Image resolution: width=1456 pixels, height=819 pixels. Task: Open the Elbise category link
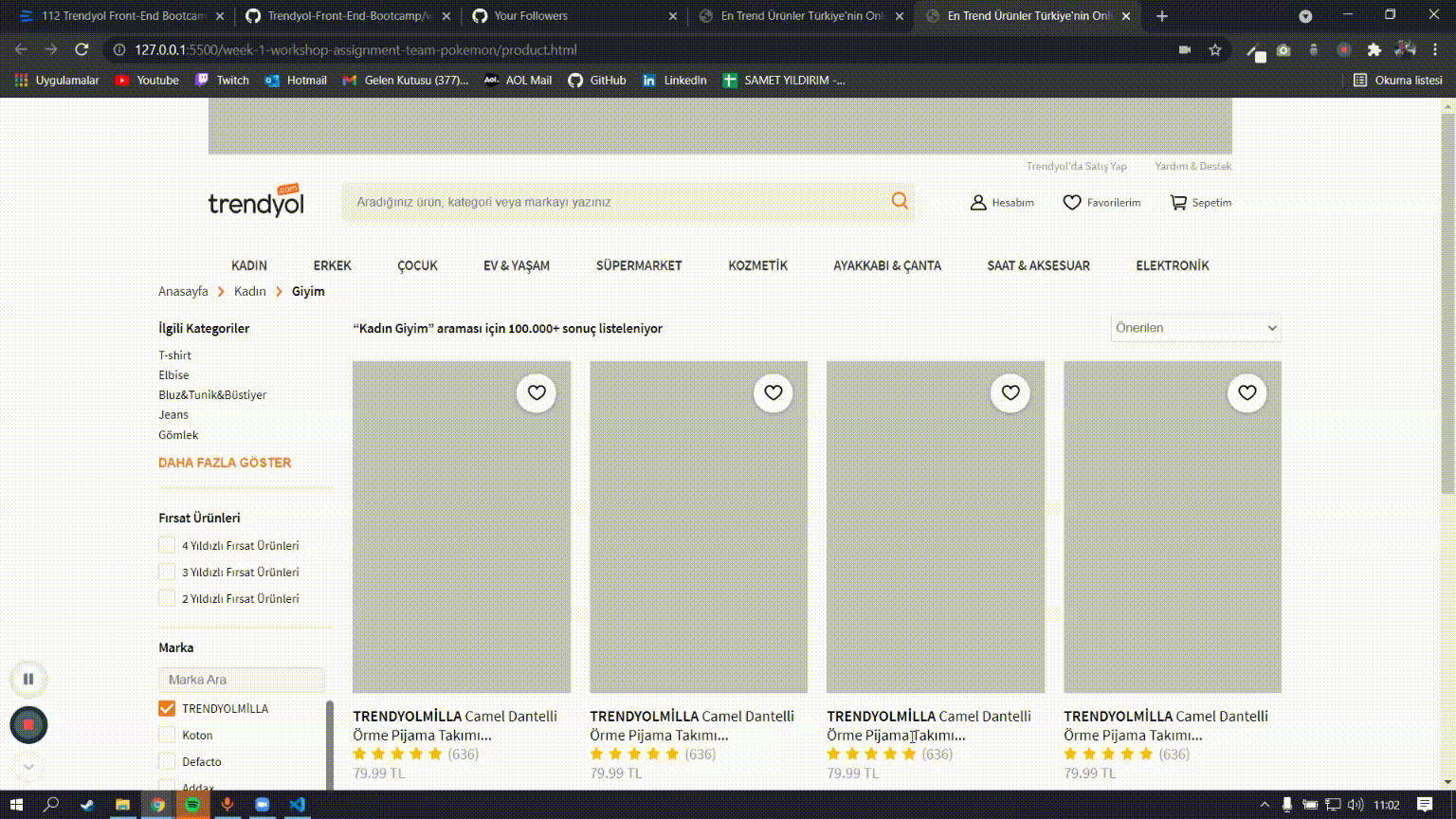click(x=173, y=374)
